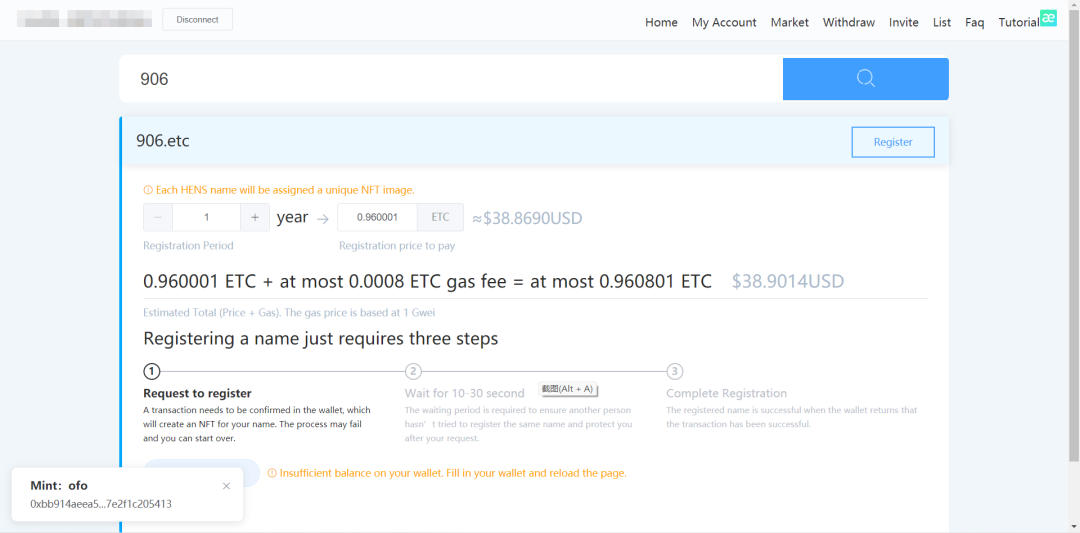Open the Home menu item

(661, 22)
